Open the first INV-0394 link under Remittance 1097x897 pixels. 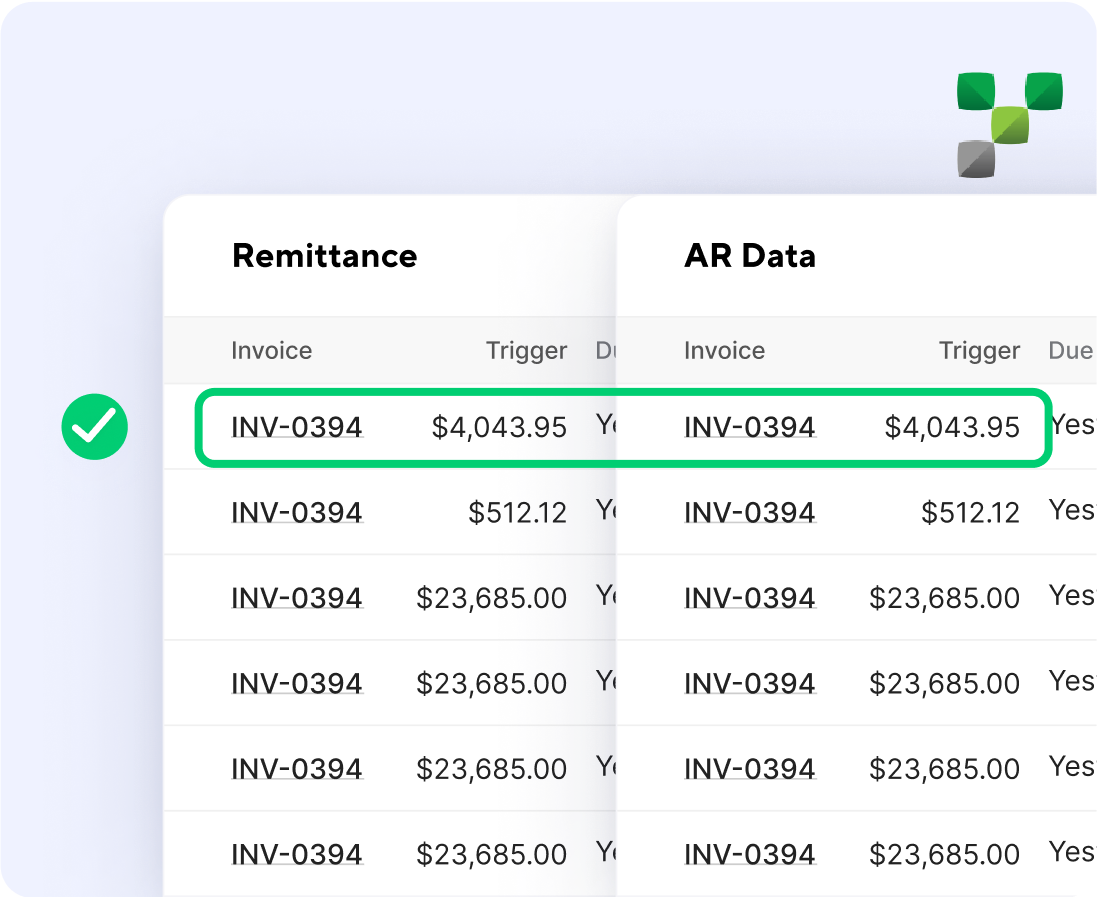click(x=297, y=426)
